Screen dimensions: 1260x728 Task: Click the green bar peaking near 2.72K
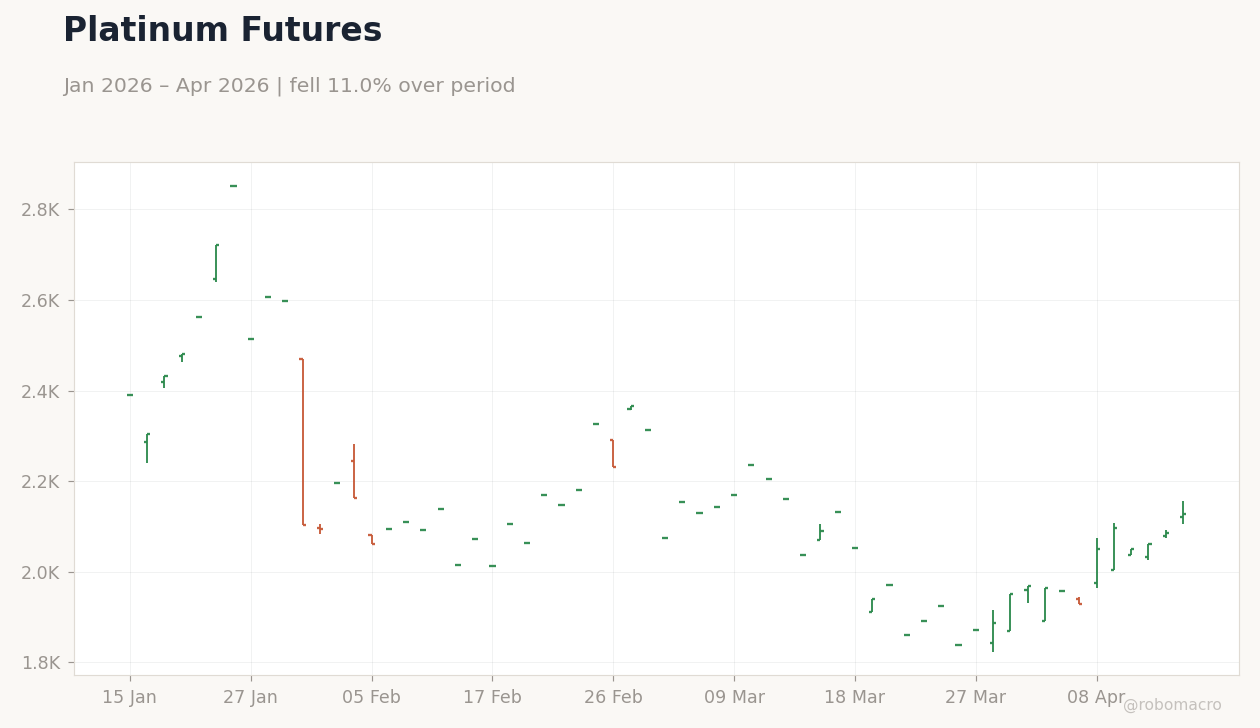[x=216, y=263]
